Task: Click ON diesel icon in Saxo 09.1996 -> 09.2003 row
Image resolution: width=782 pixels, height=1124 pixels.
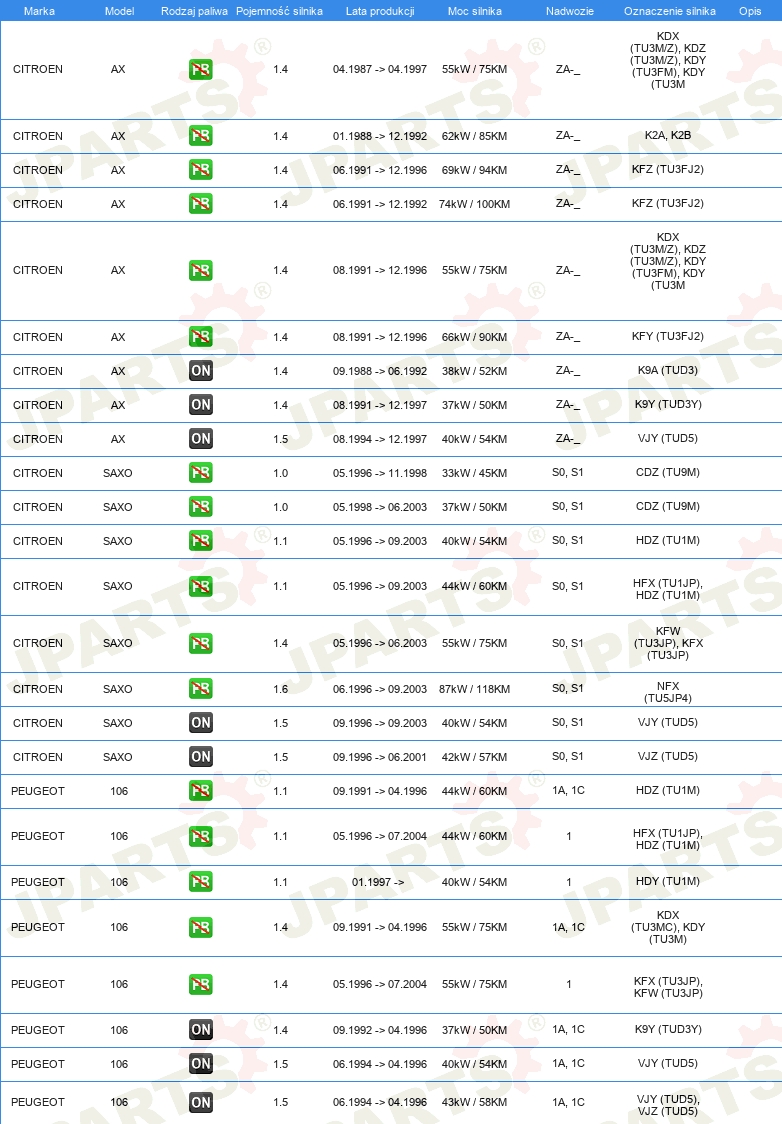Action: click(x=201, y=723)
